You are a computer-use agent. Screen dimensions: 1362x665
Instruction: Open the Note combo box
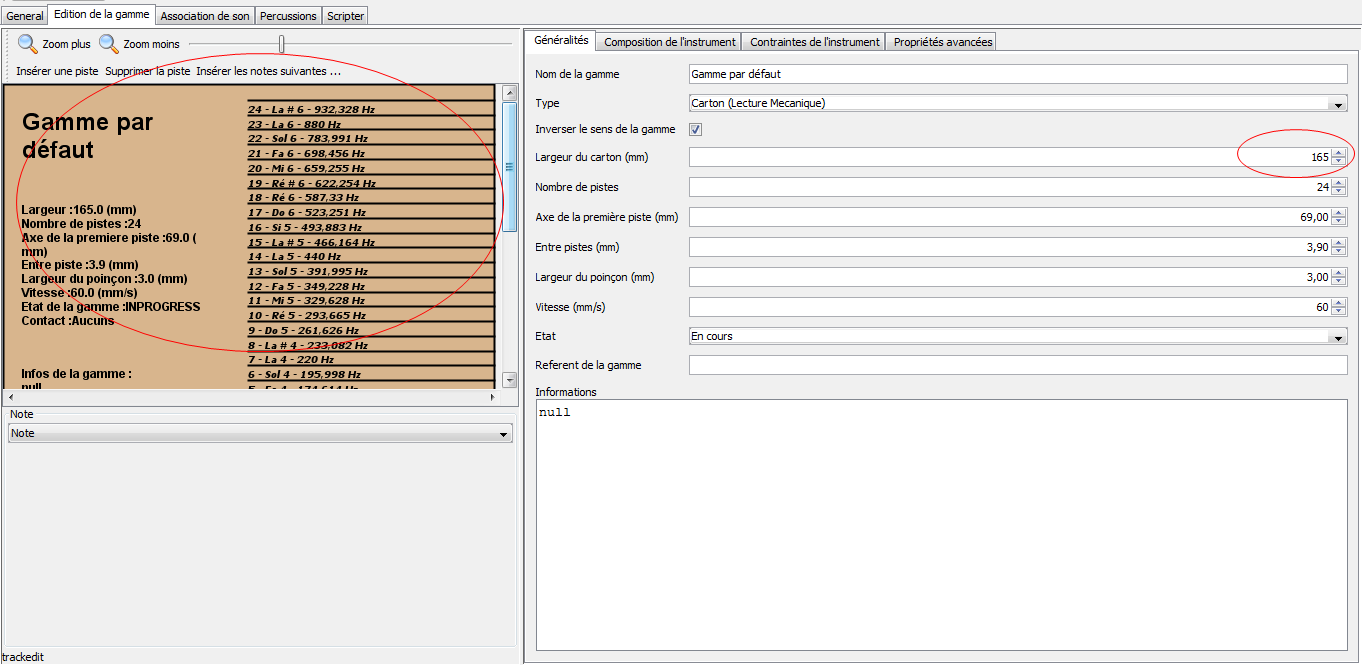click(502, 435)
